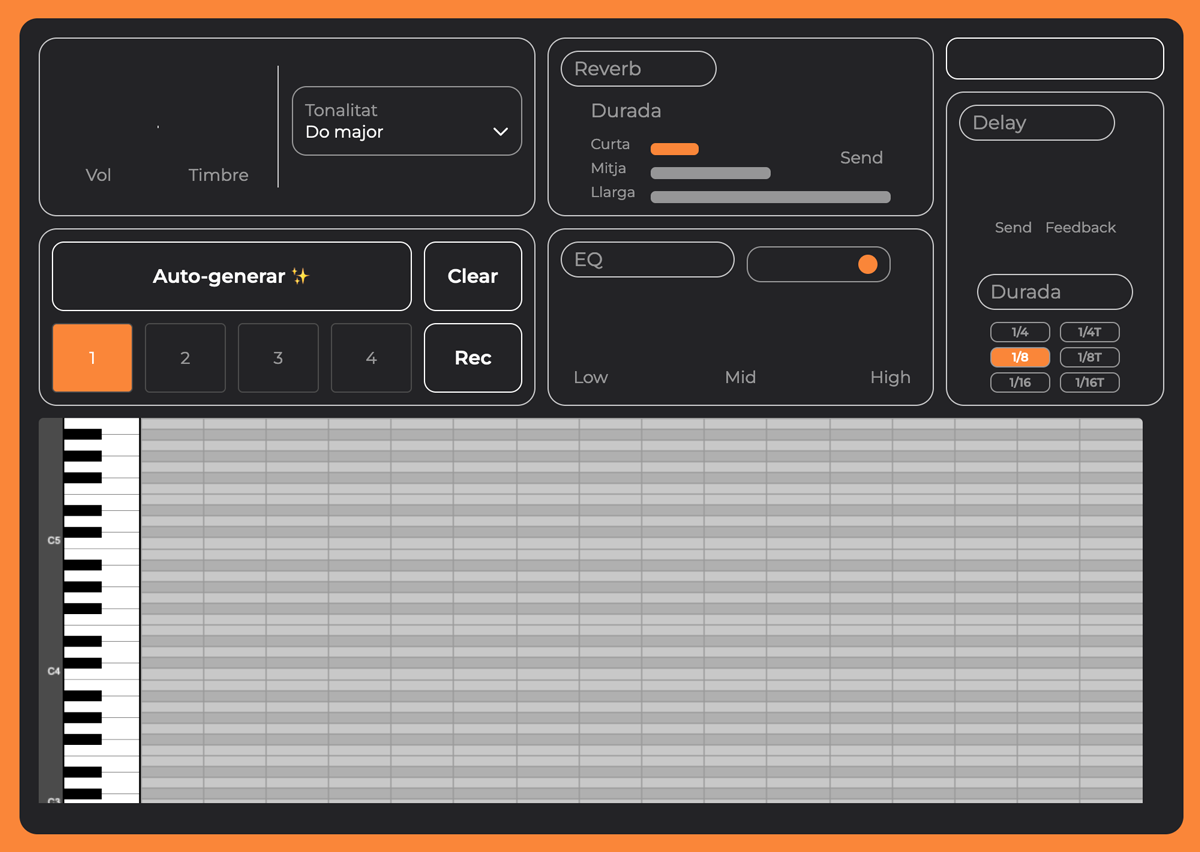Select pattern slot 1
The image size is (1200, 852).
[x=92, y=358]
